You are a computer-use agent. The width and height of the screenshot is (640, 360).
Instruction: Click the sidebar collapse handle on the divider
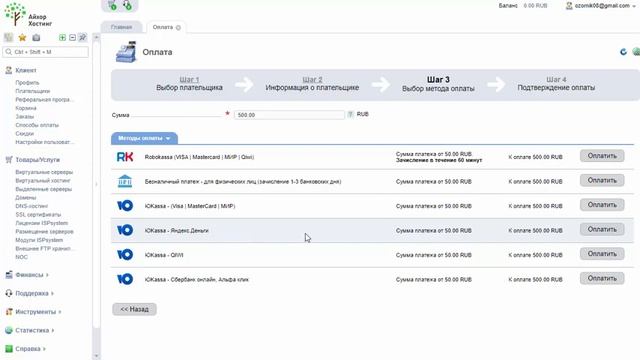tap(96, 184)
